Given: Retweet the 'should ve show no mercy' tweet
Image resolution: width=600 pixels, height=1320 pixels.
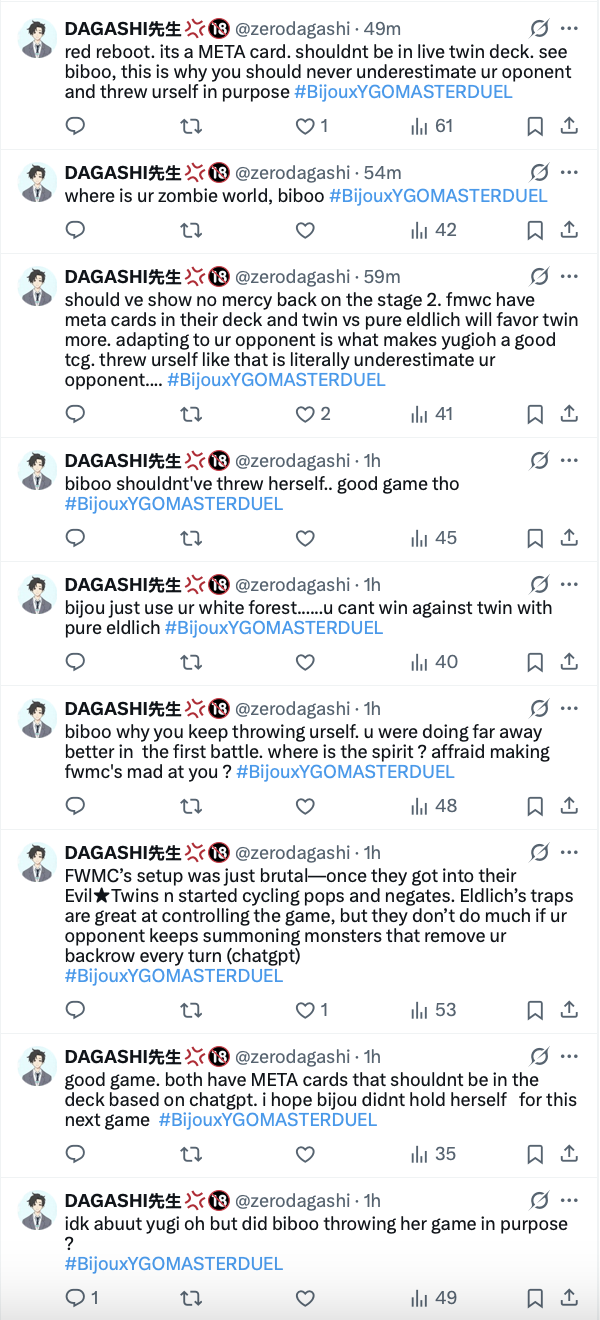Looking at the screenshot, I should pos(190,414).
